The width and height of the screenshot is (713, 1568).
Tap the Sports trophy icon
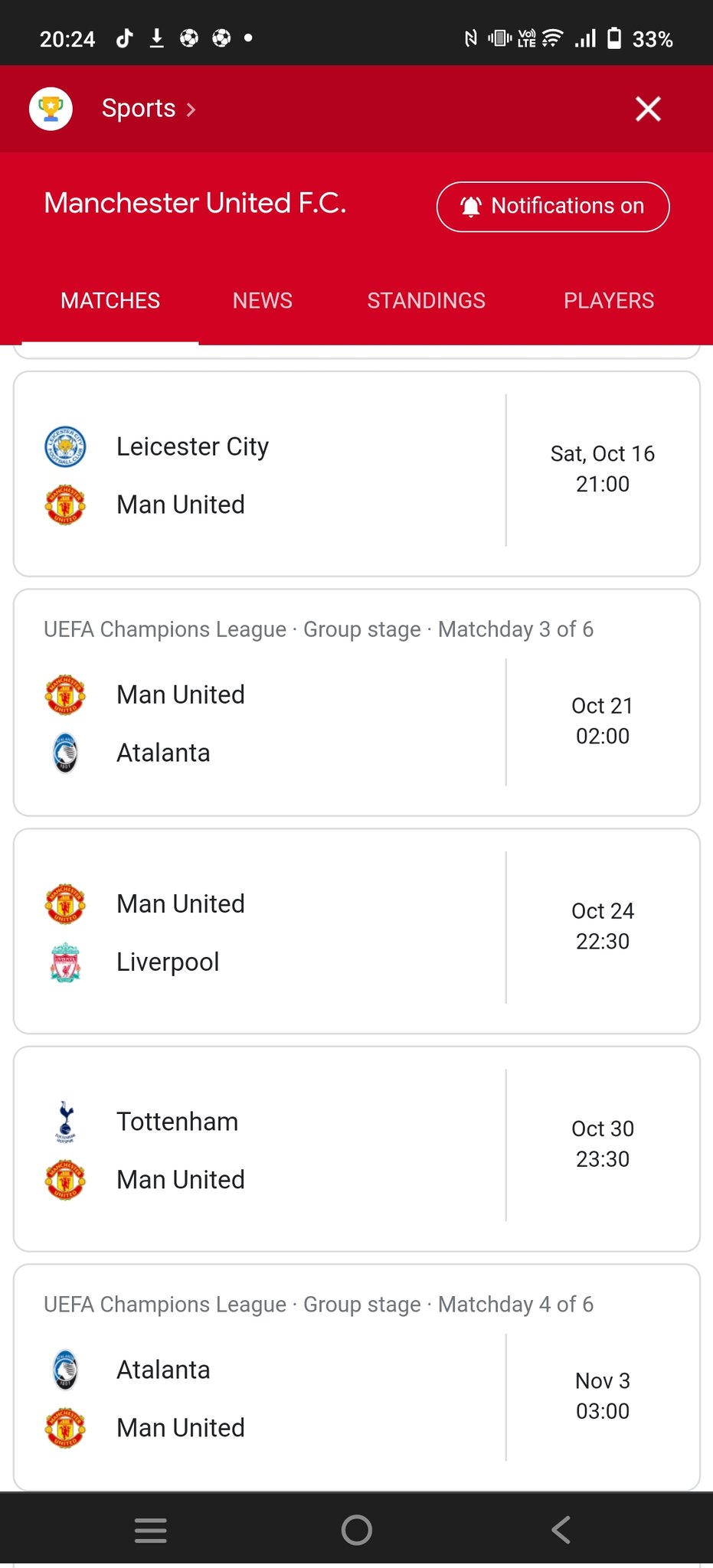[x=51, y=109]
